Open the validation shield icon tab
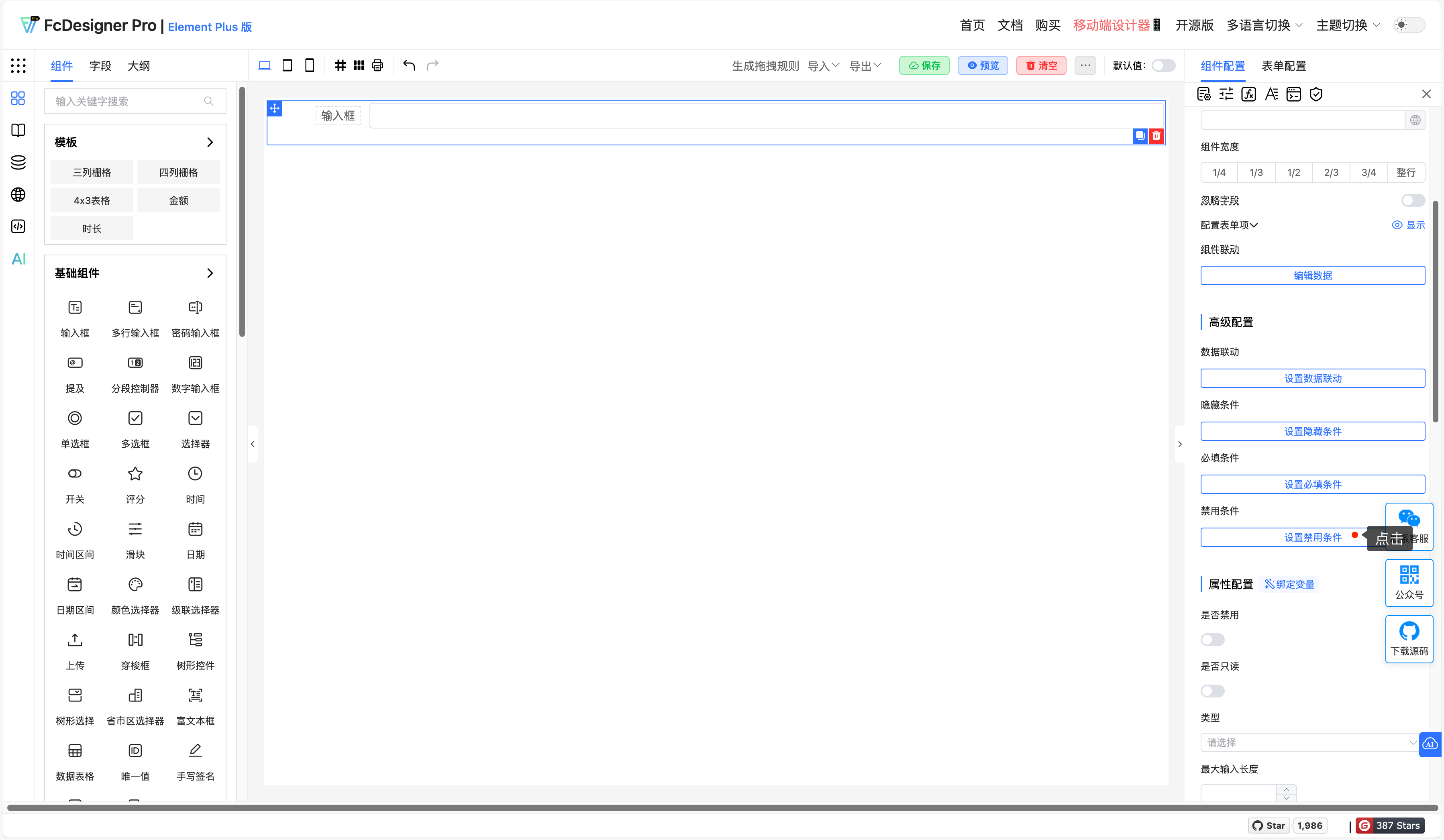The width and height of the screenshot is (1444, 840). point(1316,94)
